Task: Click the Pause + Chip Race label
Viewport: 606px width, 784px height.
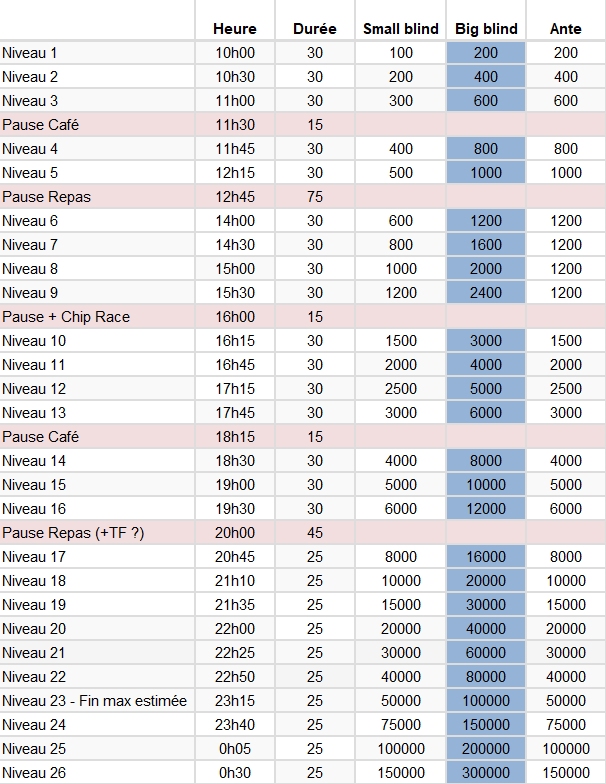Action: [97, 317]
